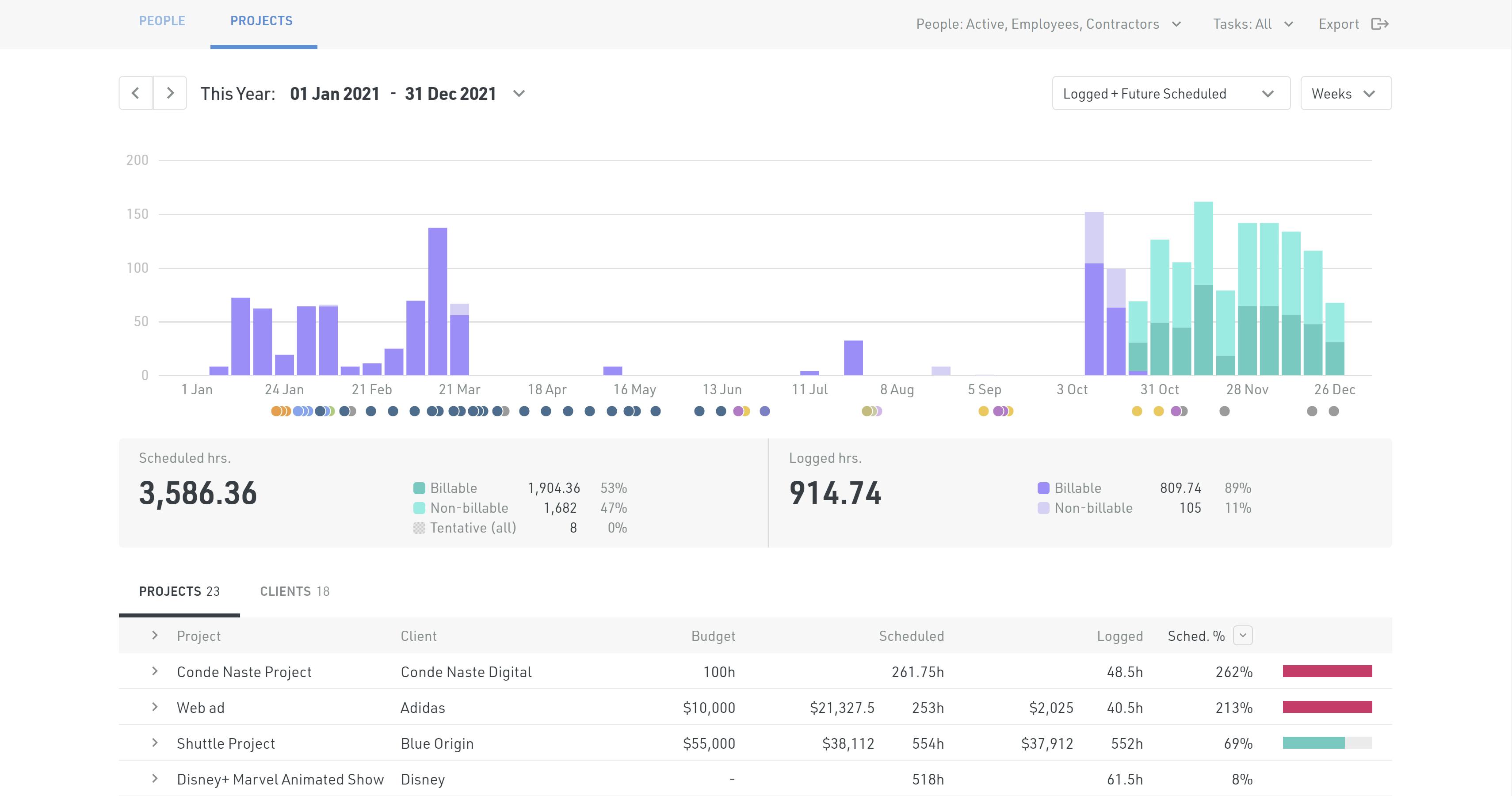1512x796 pixels.
Task: Click the light Non-billable logged legend square
Action: (1043, 508)
